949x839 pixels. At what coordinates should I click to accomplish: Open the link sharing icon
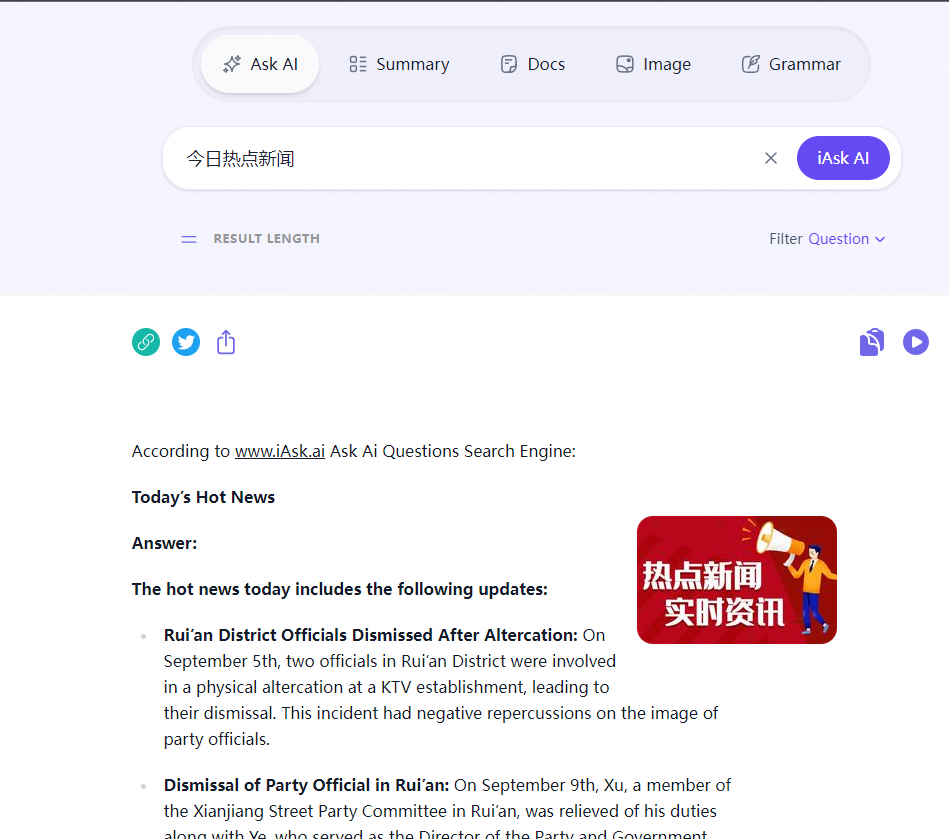[146, 341]
